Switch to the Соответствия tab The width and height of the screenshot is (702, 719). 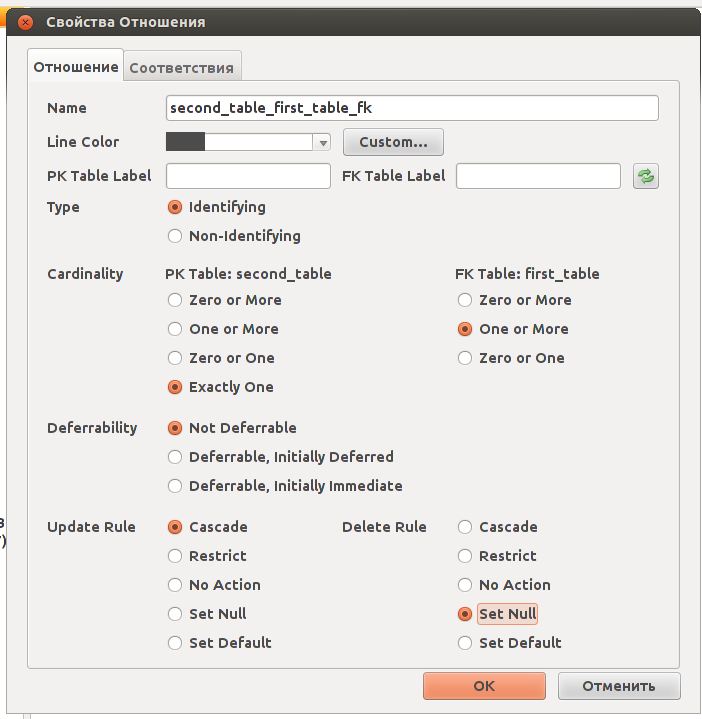182,68
